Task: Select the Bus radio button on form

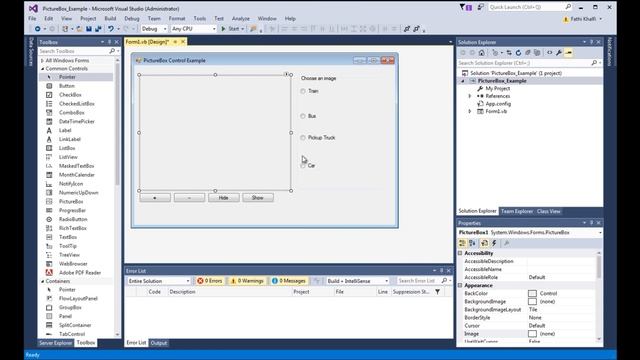Action: [308, 116]
